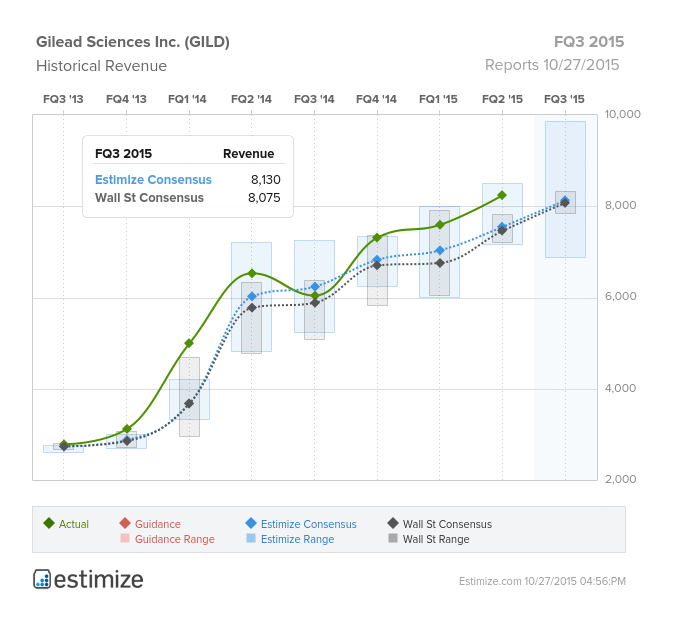Click the 2,000 y-axis label
This screenshot has height=620, width=675.
pos(620,479)
